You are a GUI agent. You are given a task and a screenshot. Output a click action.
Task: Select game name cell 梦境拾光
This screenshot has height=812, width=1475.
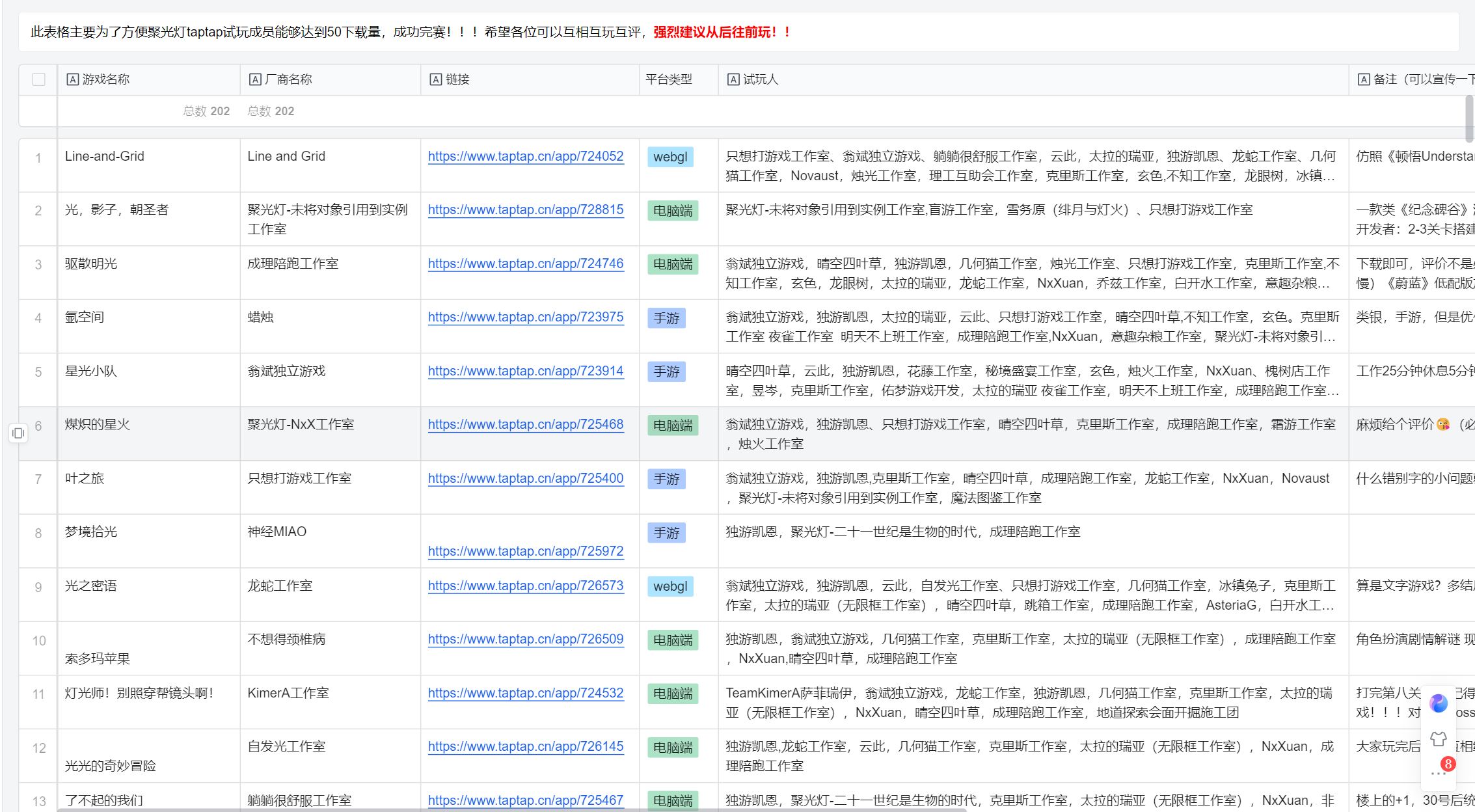(149, 541)
